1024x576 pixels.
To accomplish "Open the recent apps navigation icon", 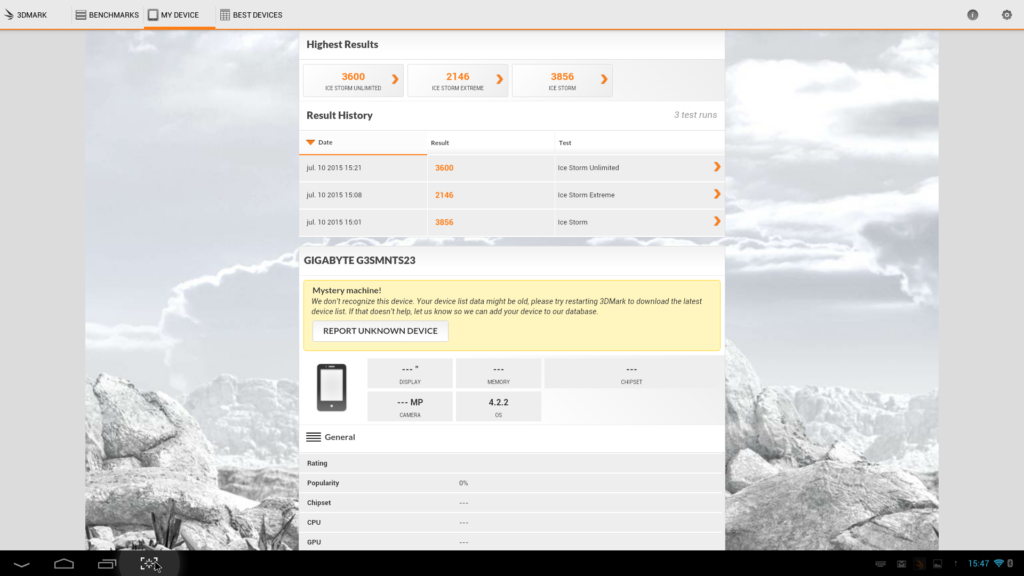I will point(107,564).
